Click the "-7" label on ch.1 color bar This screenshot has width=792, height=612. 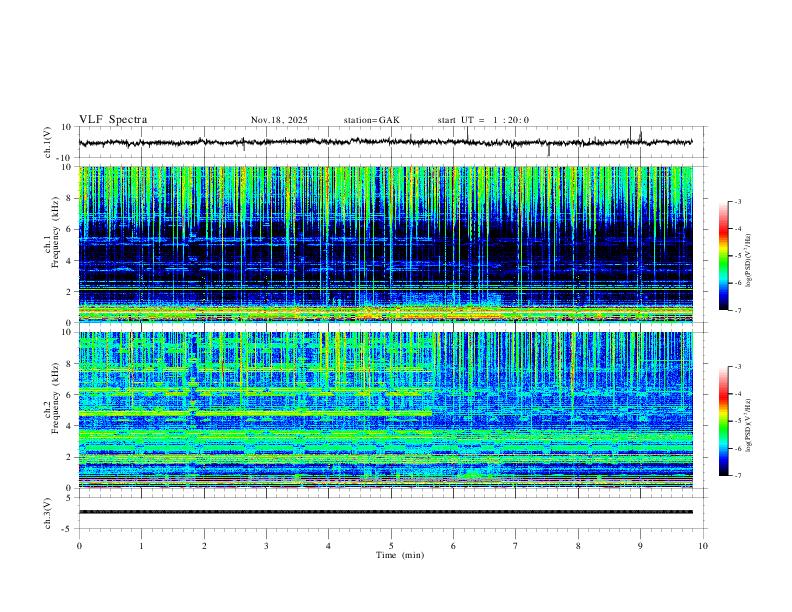[738, 310]
